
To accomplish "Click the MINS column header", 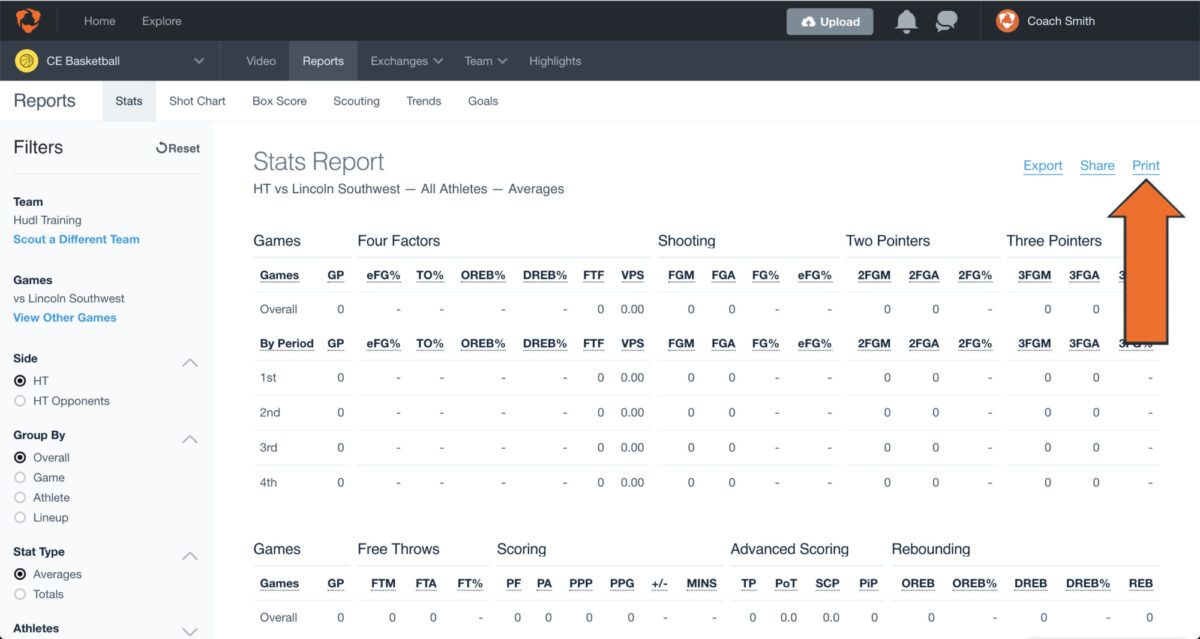I will [702, 584].
